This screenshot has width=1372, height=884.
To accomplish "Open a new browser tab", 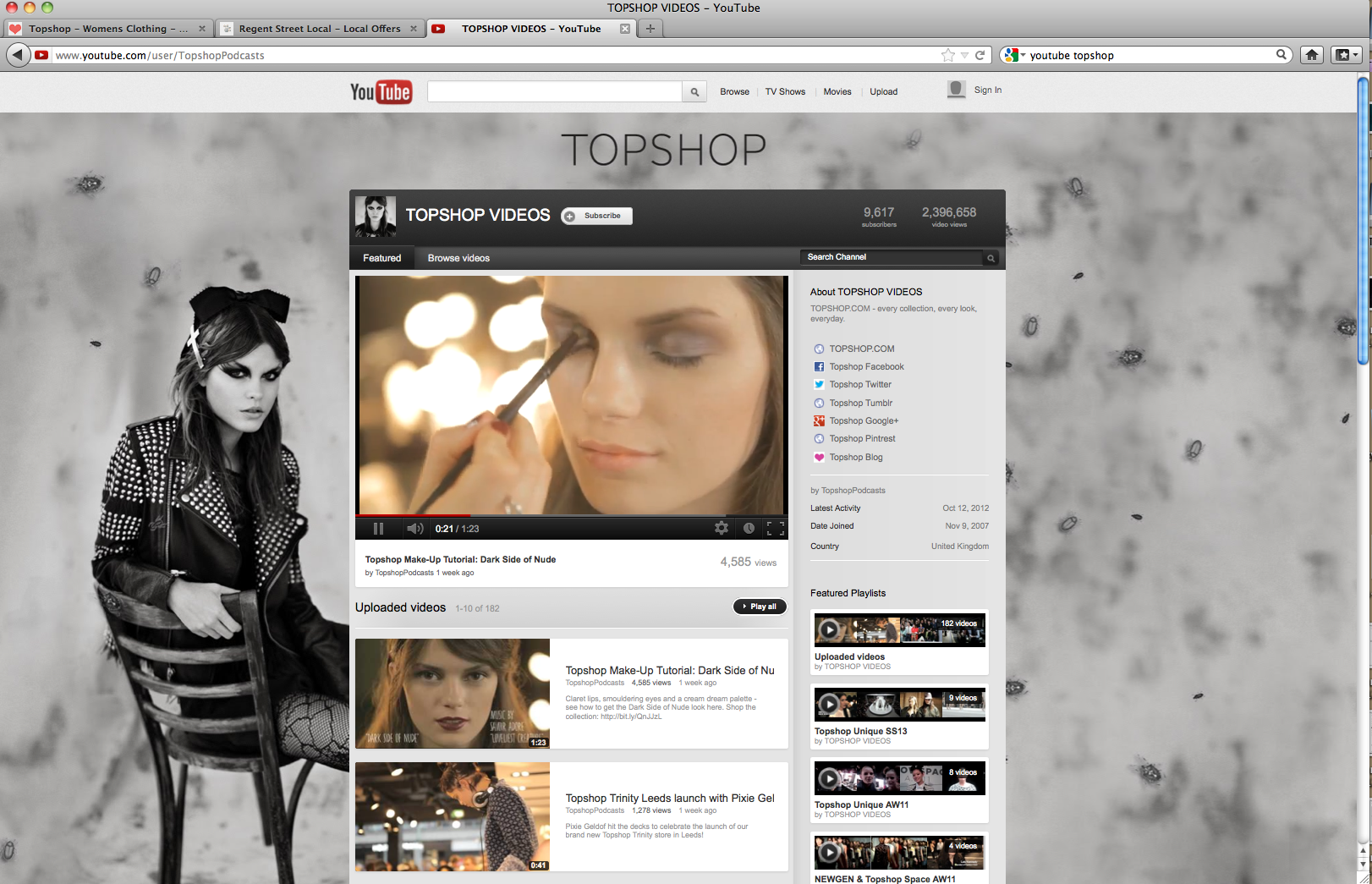I will (650, 28).
